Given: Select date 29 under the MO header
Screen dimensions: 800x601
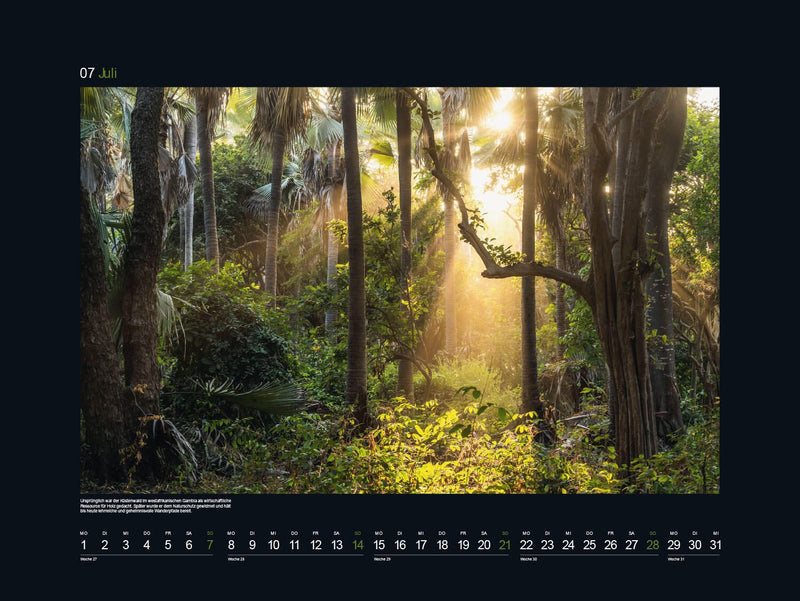Looking at the screenshot, I should (x=673, y=545).
